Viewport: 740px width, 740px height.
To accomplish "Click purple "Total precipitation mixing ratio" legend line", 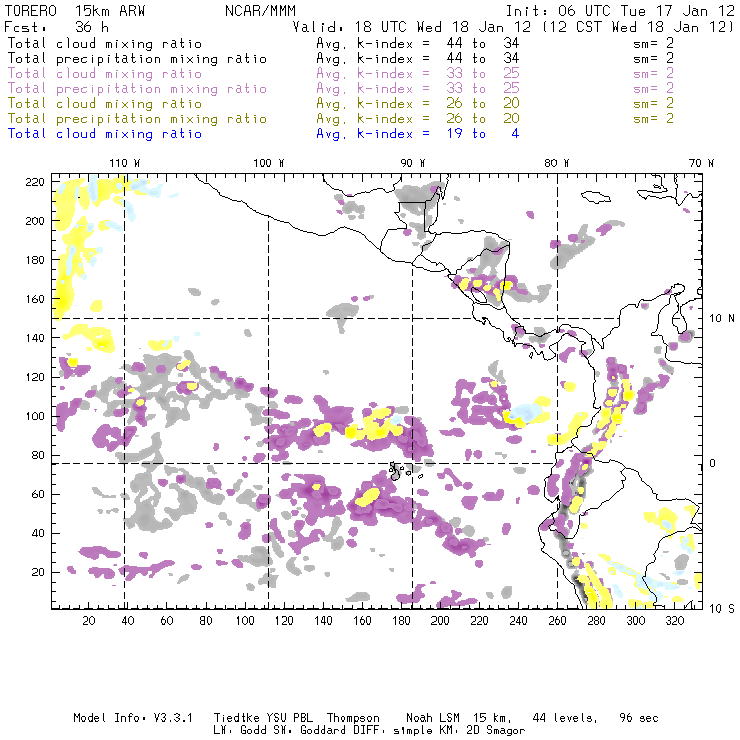I will point(137,89).
